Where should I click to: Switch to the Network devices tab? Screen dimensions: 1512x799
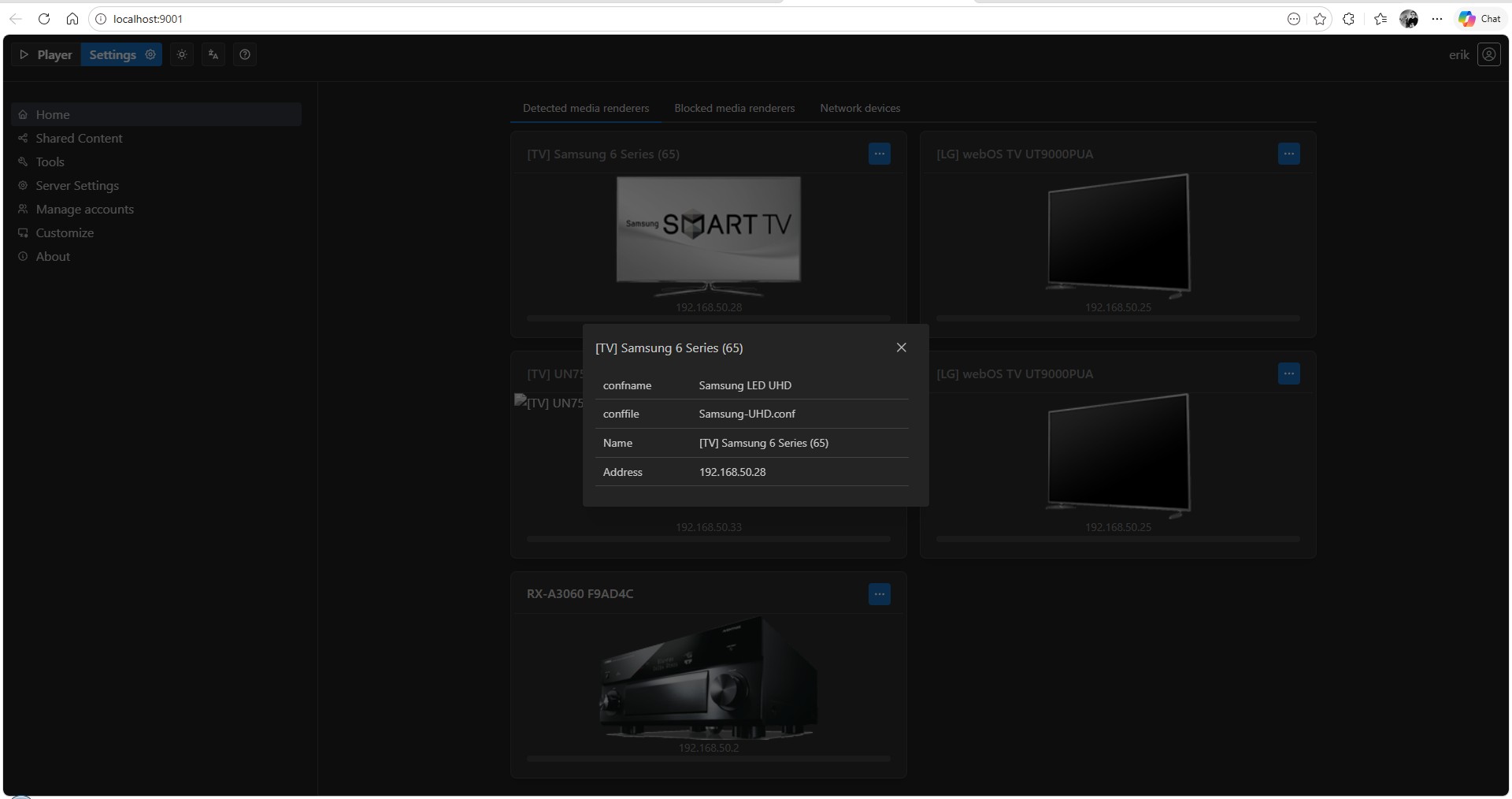tap(860, 108)
